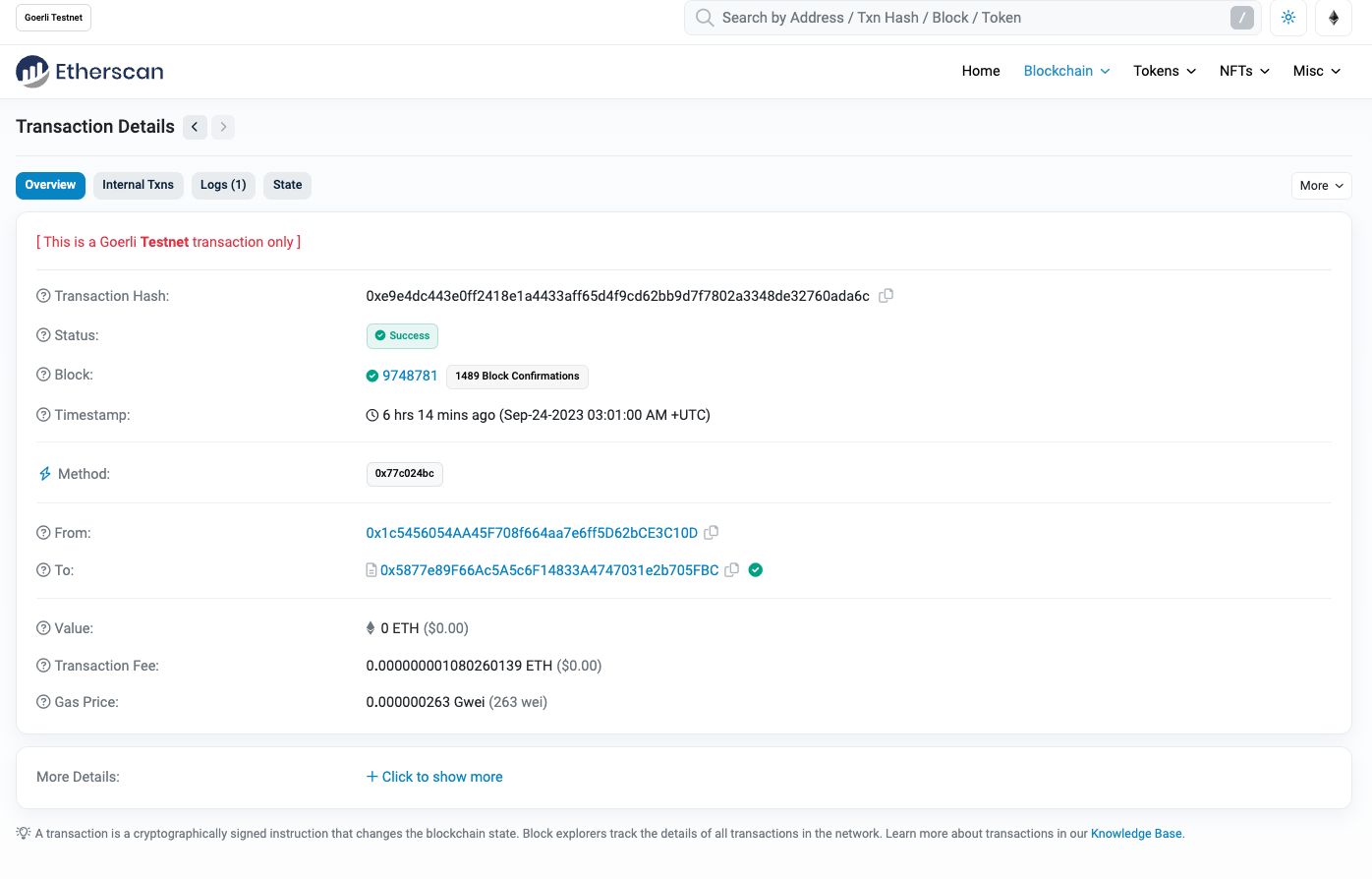Click the ETH diamond icon in Value row
Image resolution: width=1372 pixels, height=879 pixels.
371,628
